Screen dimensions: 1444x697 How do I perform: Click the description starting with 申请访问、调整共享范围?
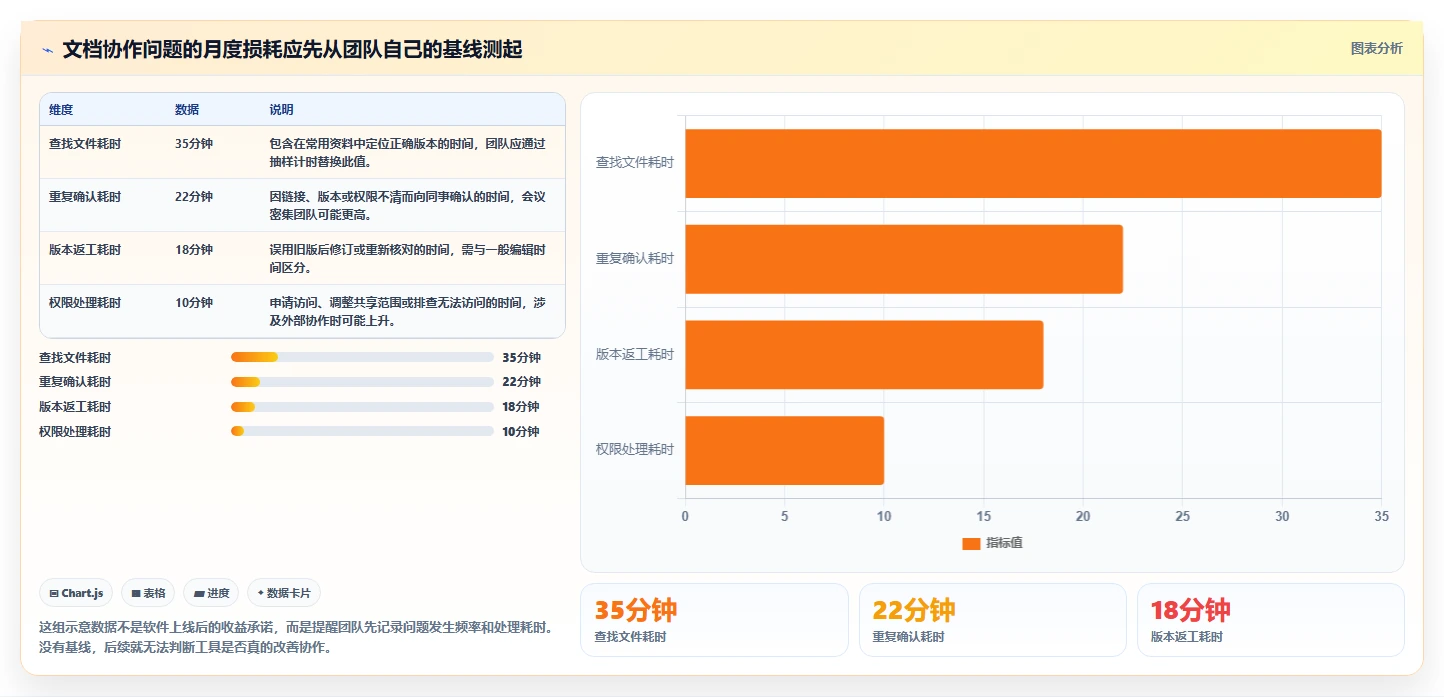[x=408, y=312]
